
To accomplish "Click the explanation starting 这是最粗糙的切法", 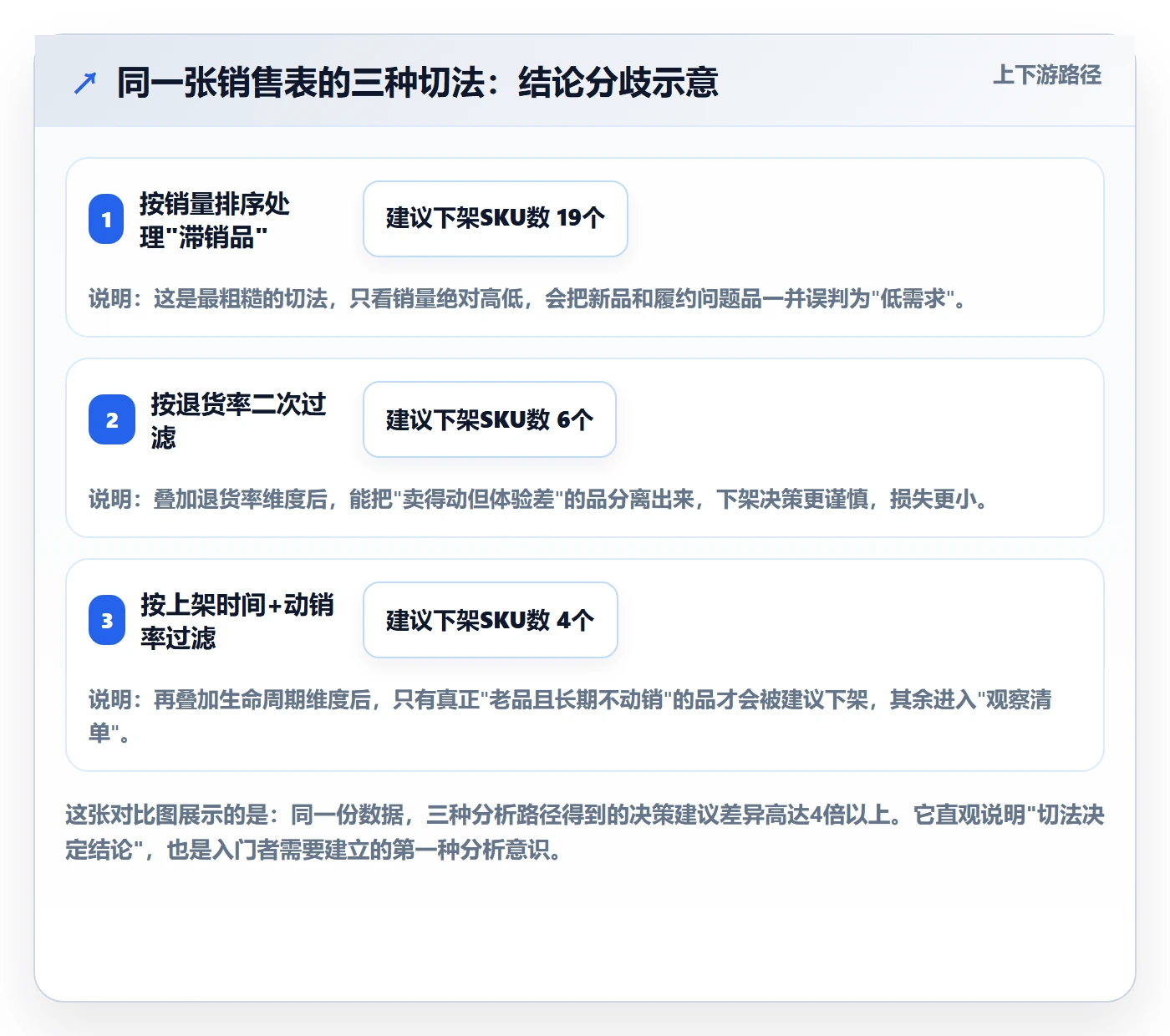I will click(527, 298).
